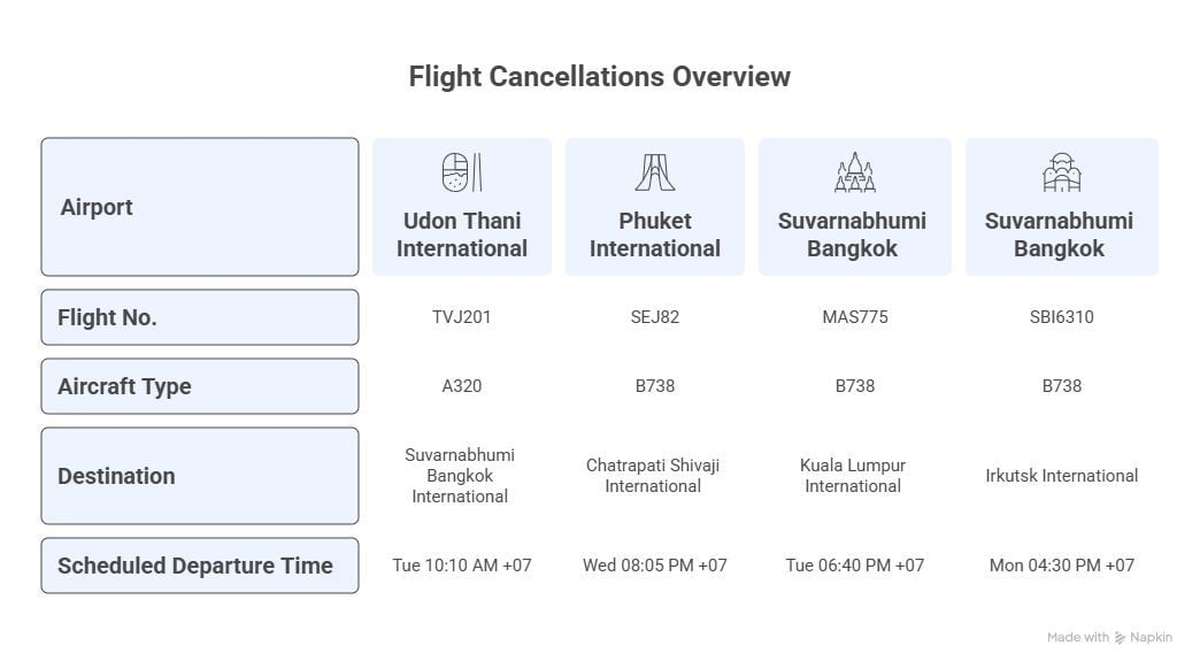Click the Flight Cancellations Overview title
Image resolution: width=1200 pixels, height=669 pixels.
coord(599,76)
